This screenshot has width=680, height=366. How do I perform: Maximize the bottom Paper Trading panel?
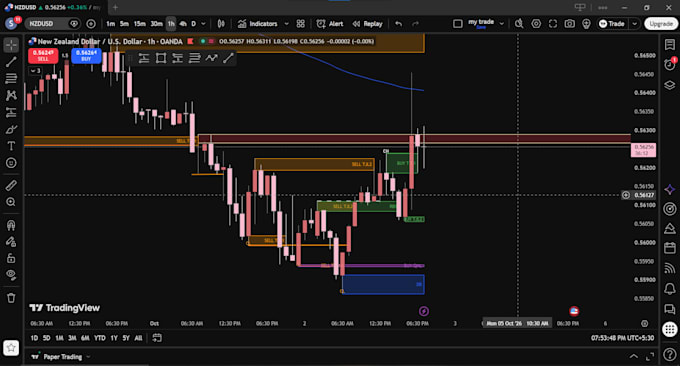[x=650, y=356]
